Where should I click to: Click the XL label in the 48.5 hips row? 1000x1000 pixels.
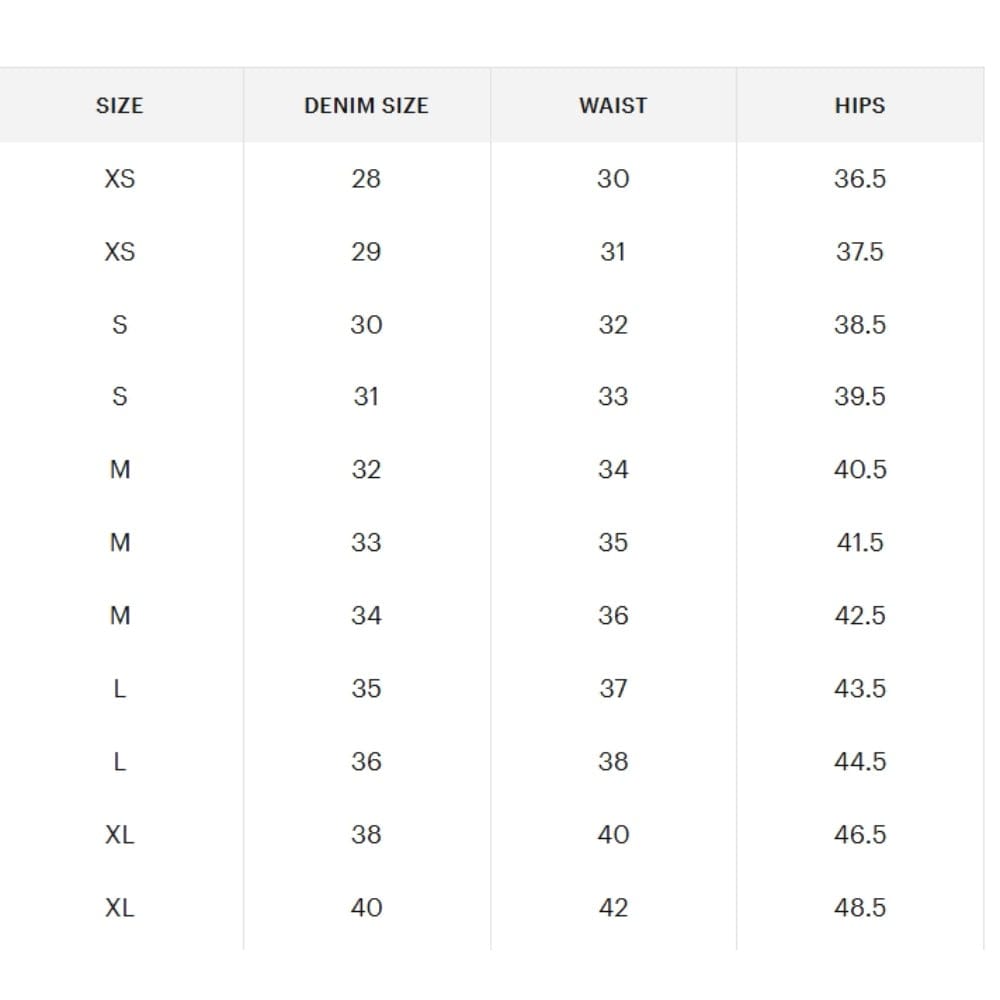point(119,908)
